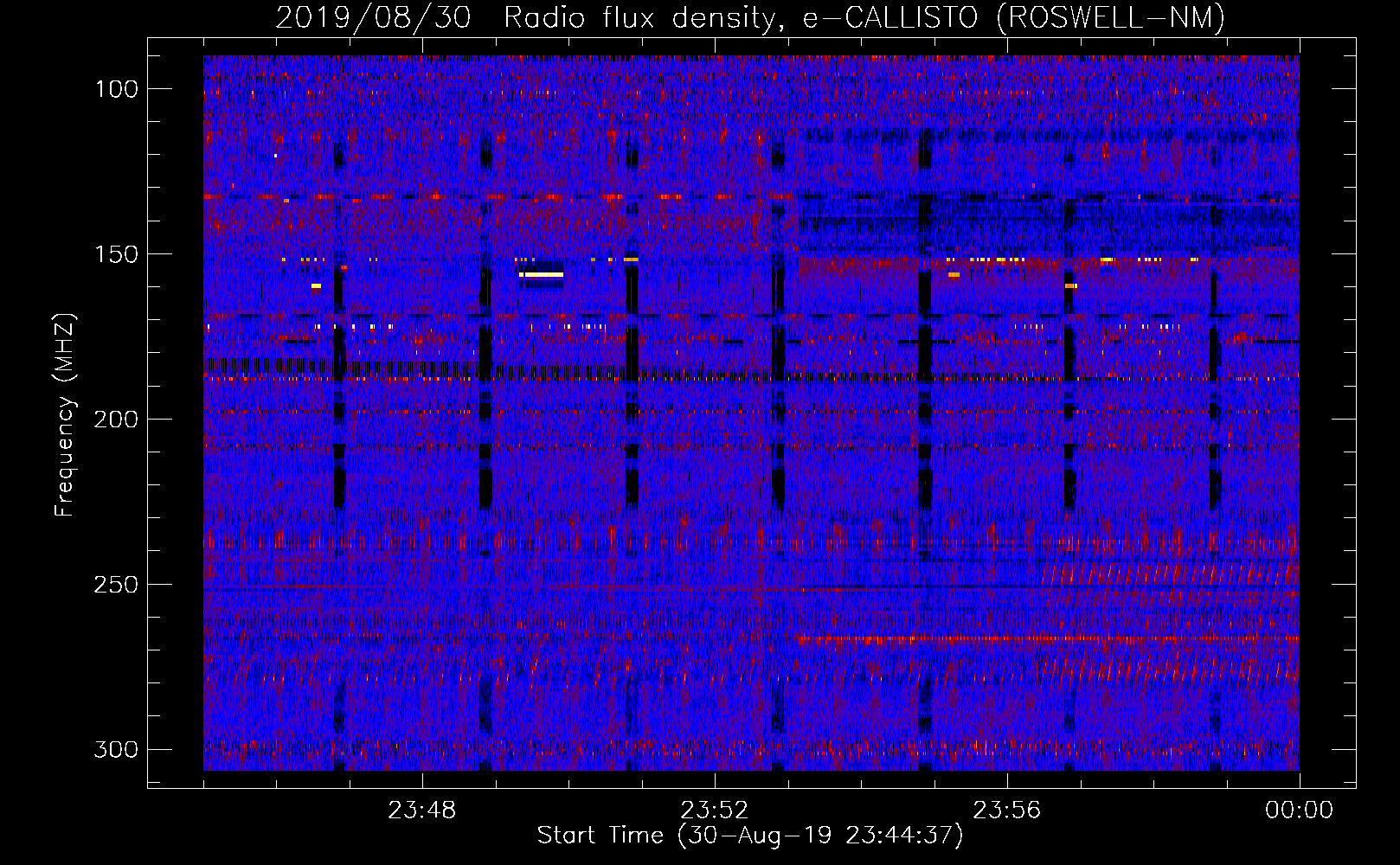1400x865 pixels.
Task: Click the slanted red streaks near 247 MHz
Action: [1170, 573]
